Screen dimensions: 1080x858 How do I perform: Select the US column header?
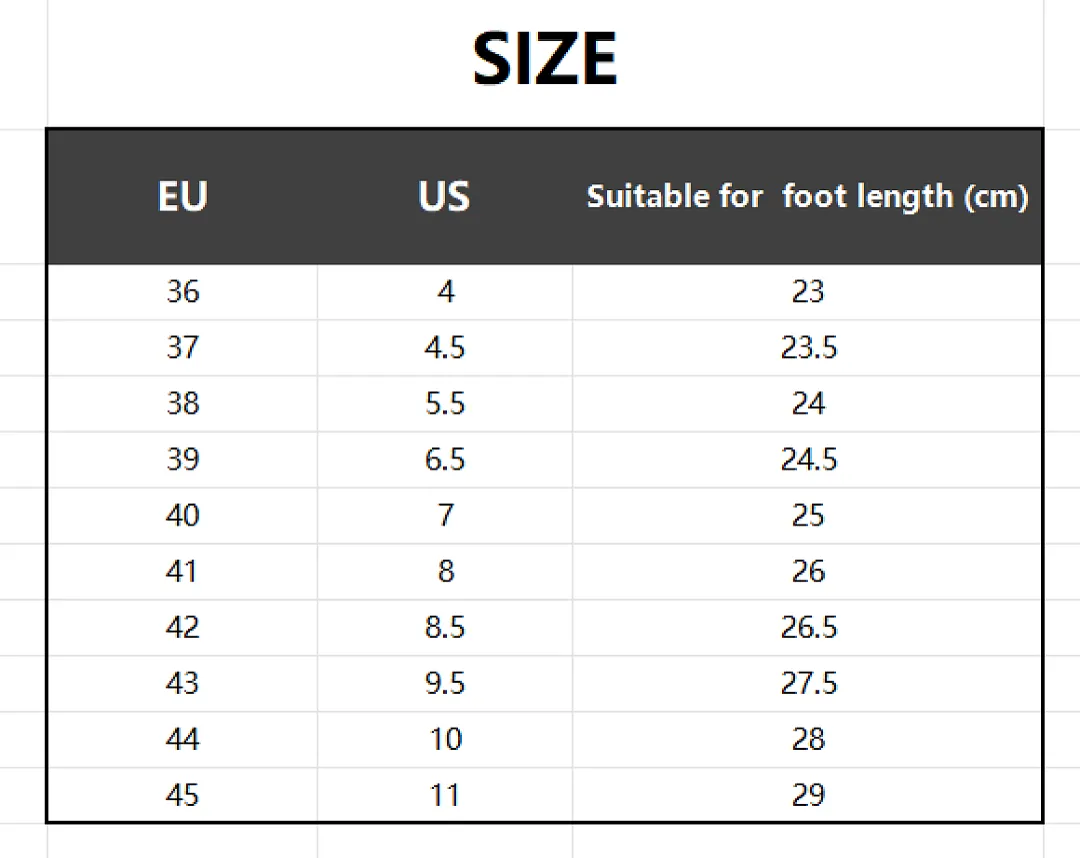coord(444,196)
